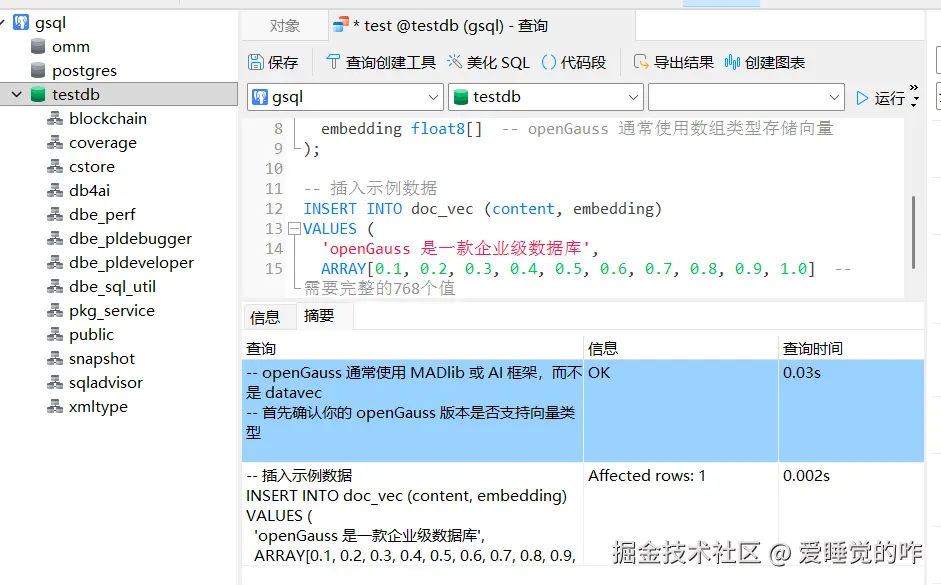
Task: Click the 美化 SQL button label
Action: click(498, 62)
